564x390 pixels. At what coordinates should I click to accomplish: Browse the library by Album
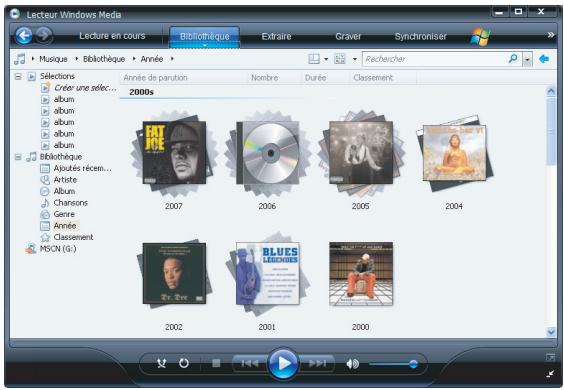click(64, 191)
